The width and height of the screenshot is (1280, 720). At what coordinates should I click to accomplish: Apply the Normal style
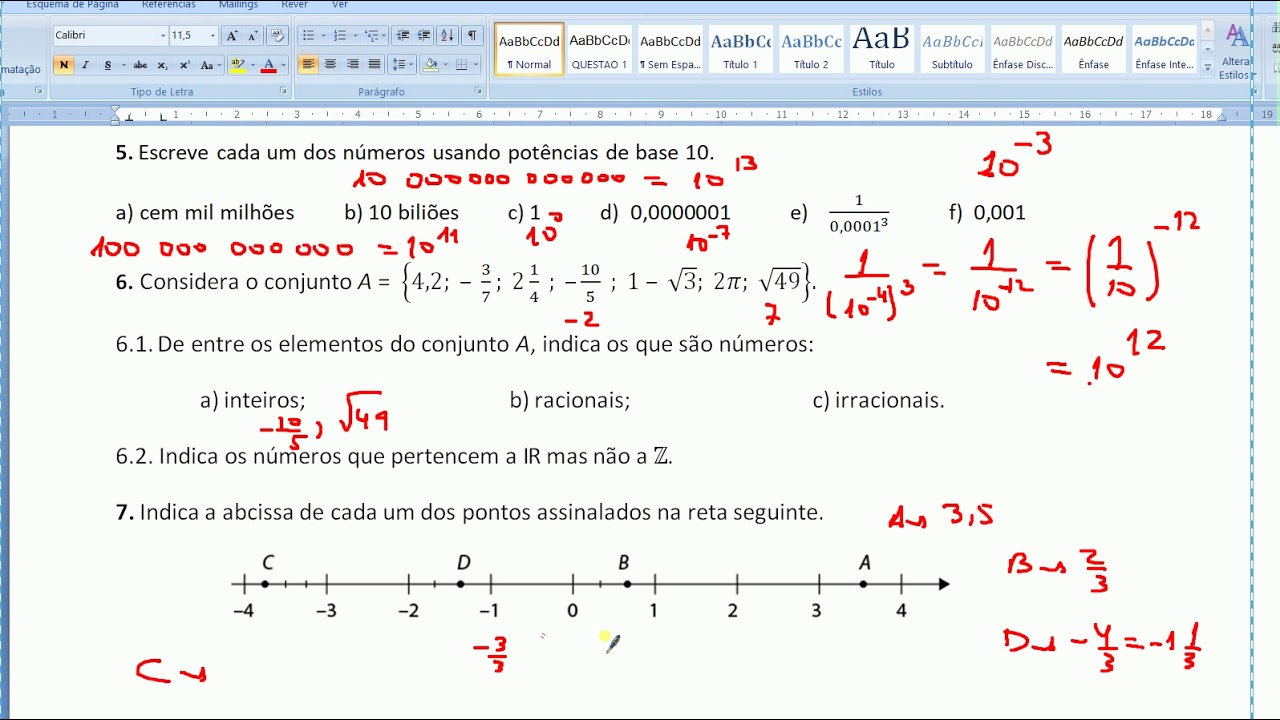pos(529,50)
